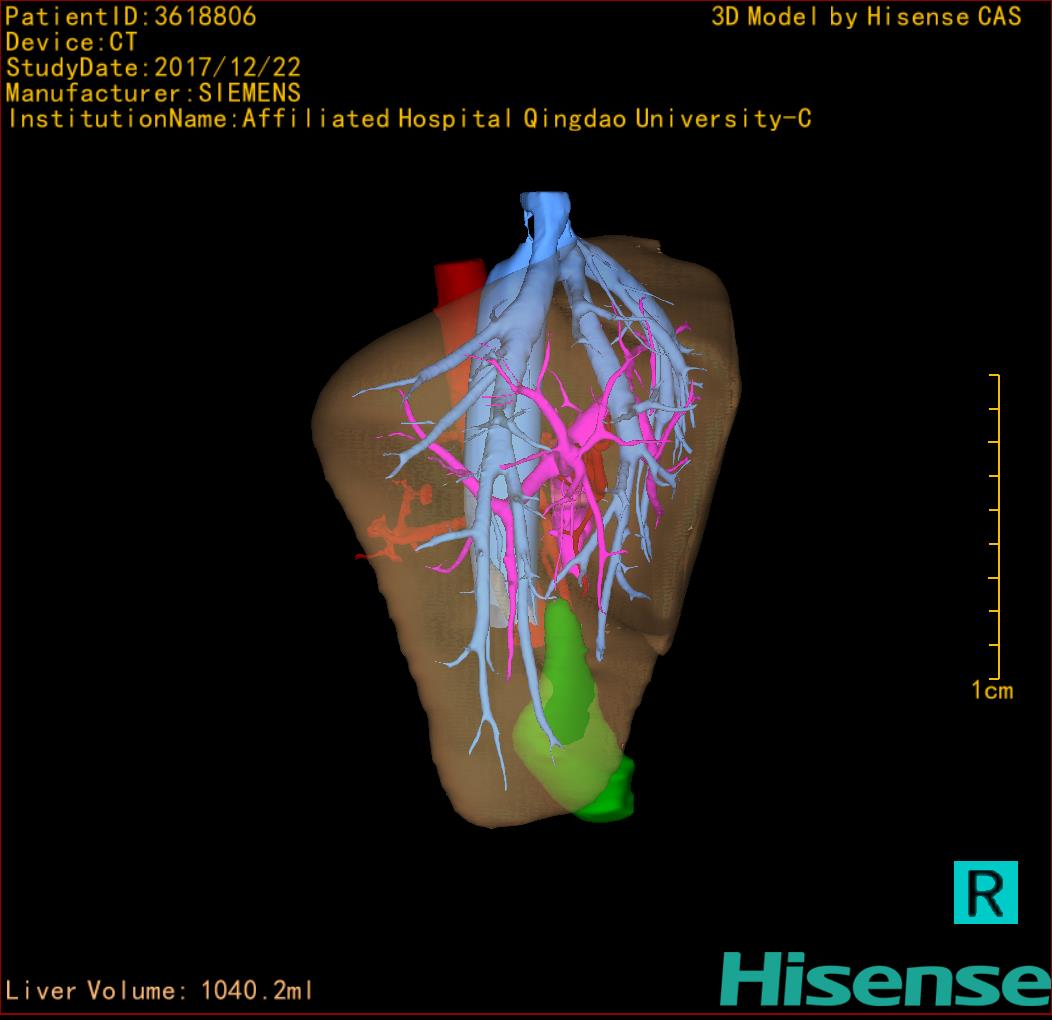The image size is (1052, 1020).
Task: Click the 3D Model by Hisense CAS text
Action: pos(866,17)
